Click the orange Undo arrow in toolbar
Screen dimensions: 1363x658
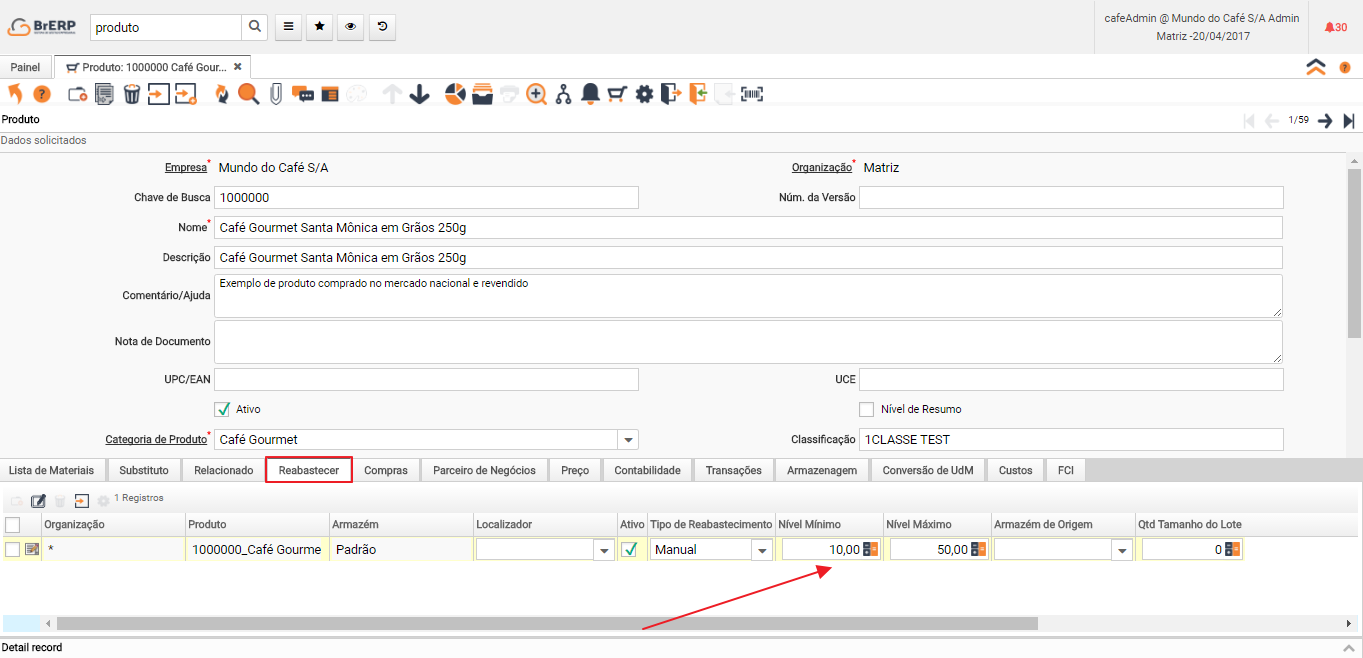pos(15,94)
